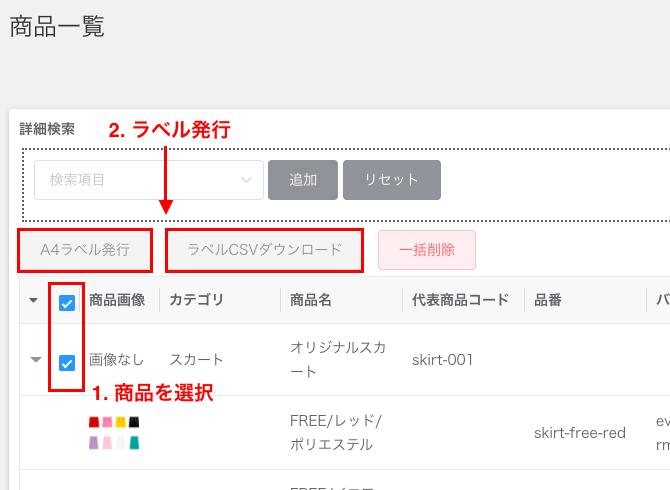Viewport: 670px width, 490px height.
Task: Click the pink skirt thumbnail icon
Action: coord(107,422)
